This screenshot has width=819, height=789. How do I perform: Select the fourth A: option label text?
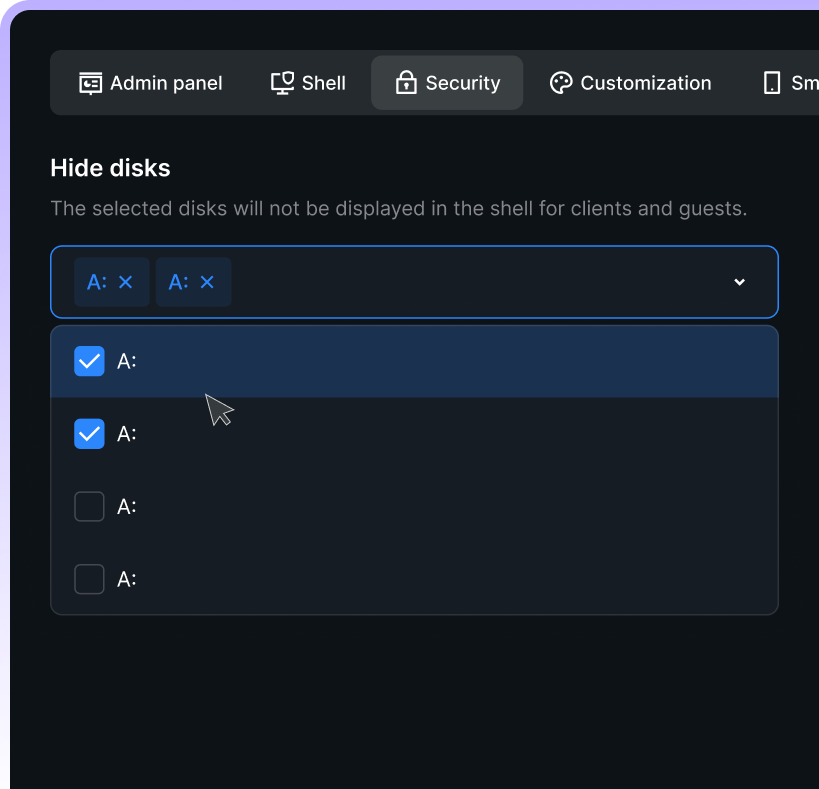127,579
